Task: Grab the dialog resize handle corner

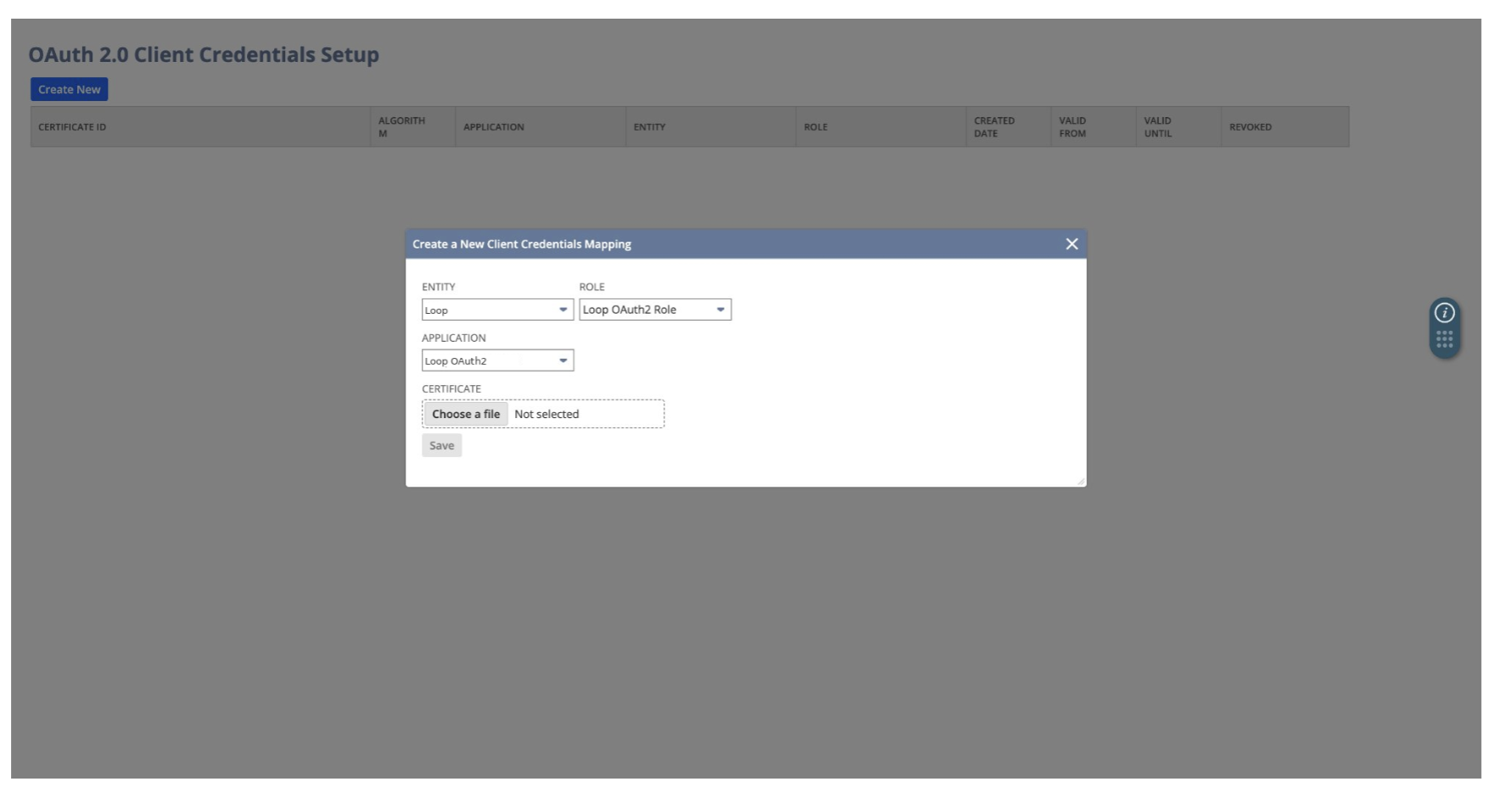Action: [x=1080, y=481]
